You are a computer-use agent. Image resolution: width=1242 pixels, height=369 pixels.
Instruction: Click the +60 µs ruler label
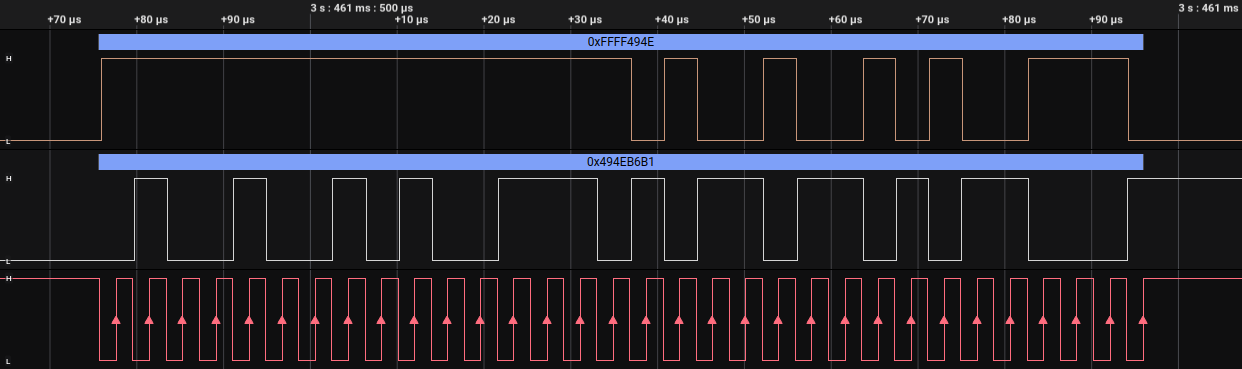click(x=845, y=19)
